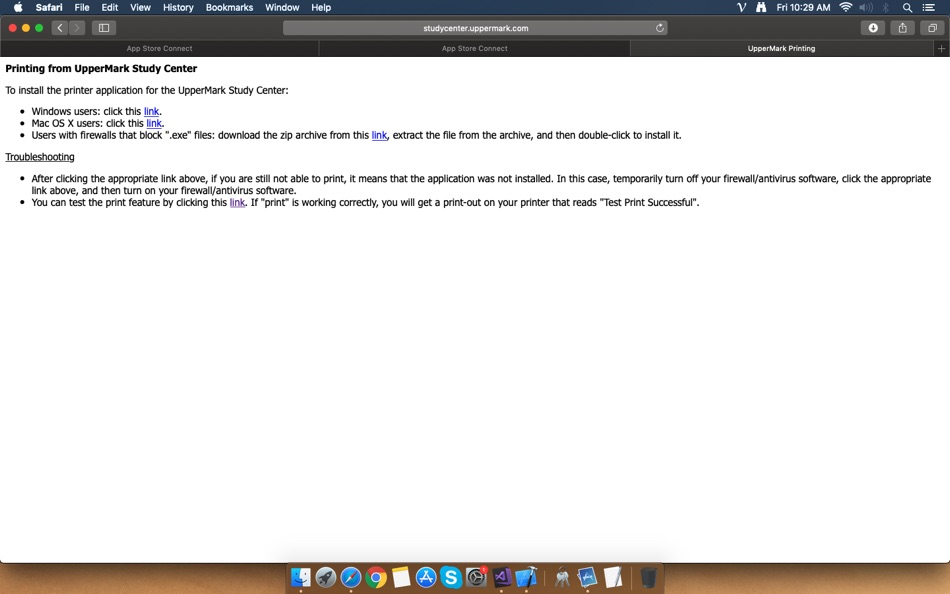Open the volume menu bar icon

click(x=866, y=7)
